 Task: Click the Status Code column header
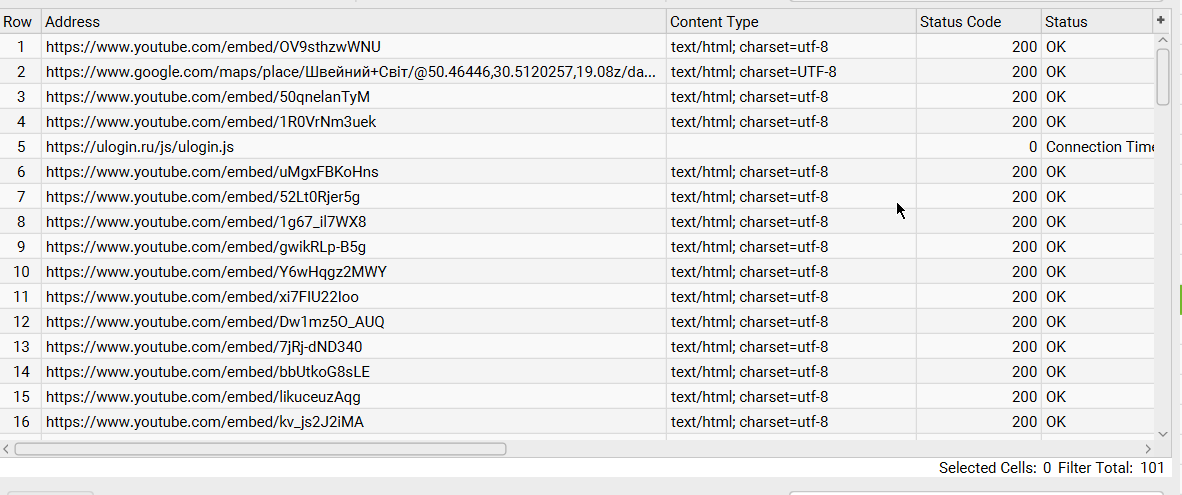977,22
